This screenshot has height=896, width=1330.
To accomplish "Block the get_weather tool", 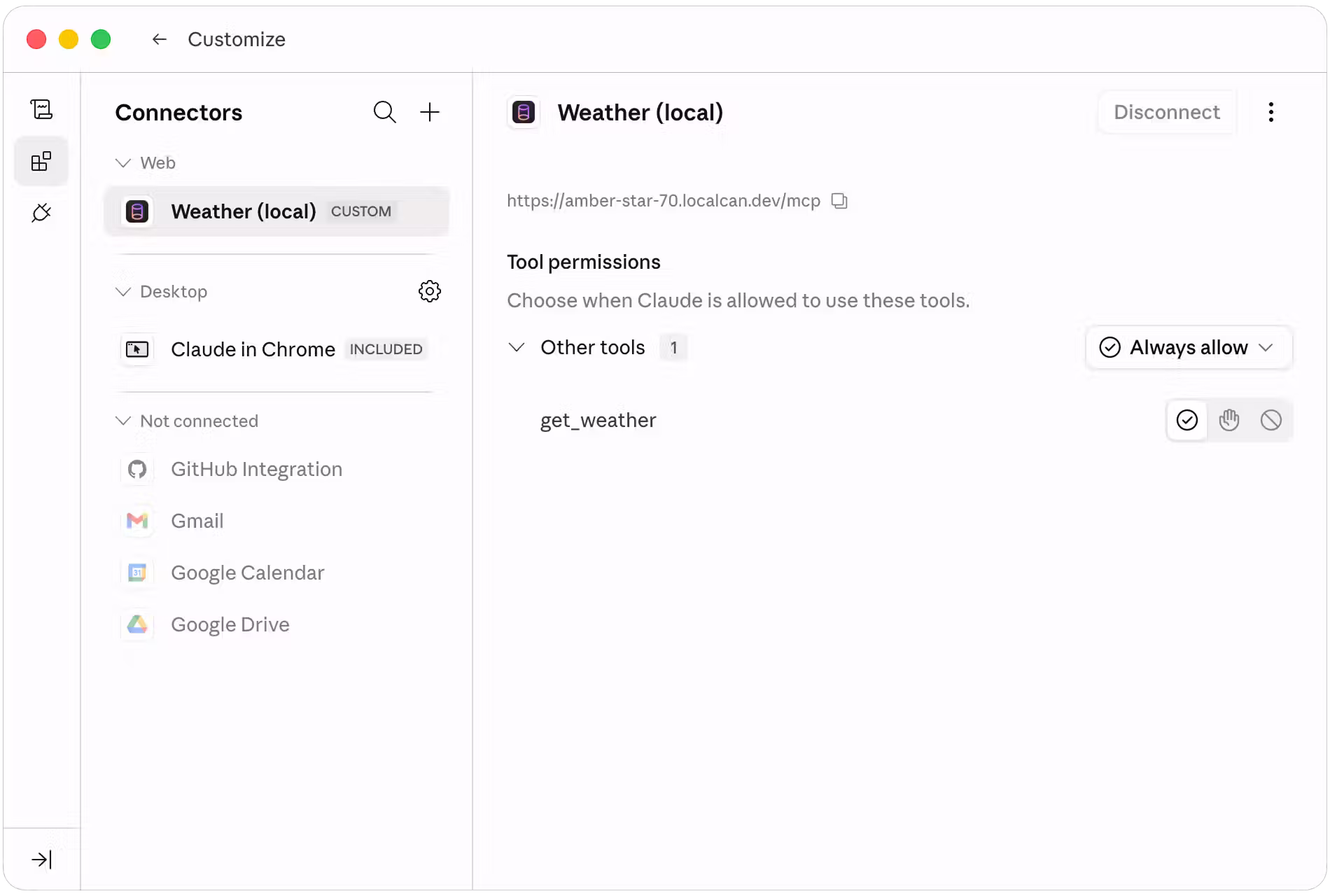I will (1271, 420).
